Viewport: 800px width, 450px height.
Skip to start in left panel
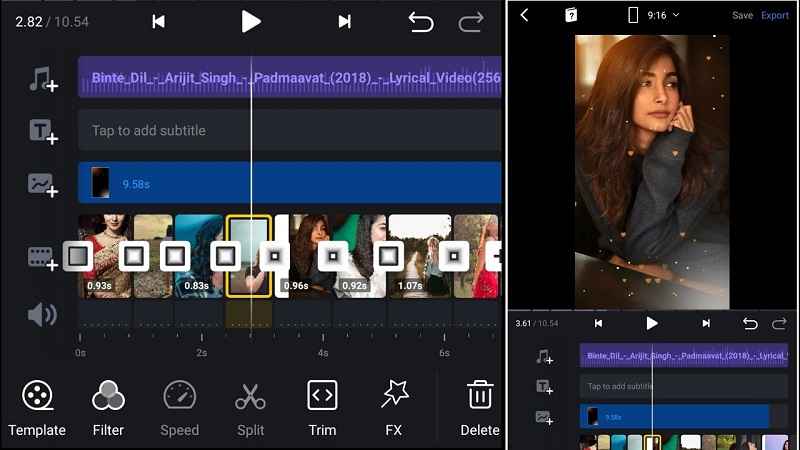(158, 22)
